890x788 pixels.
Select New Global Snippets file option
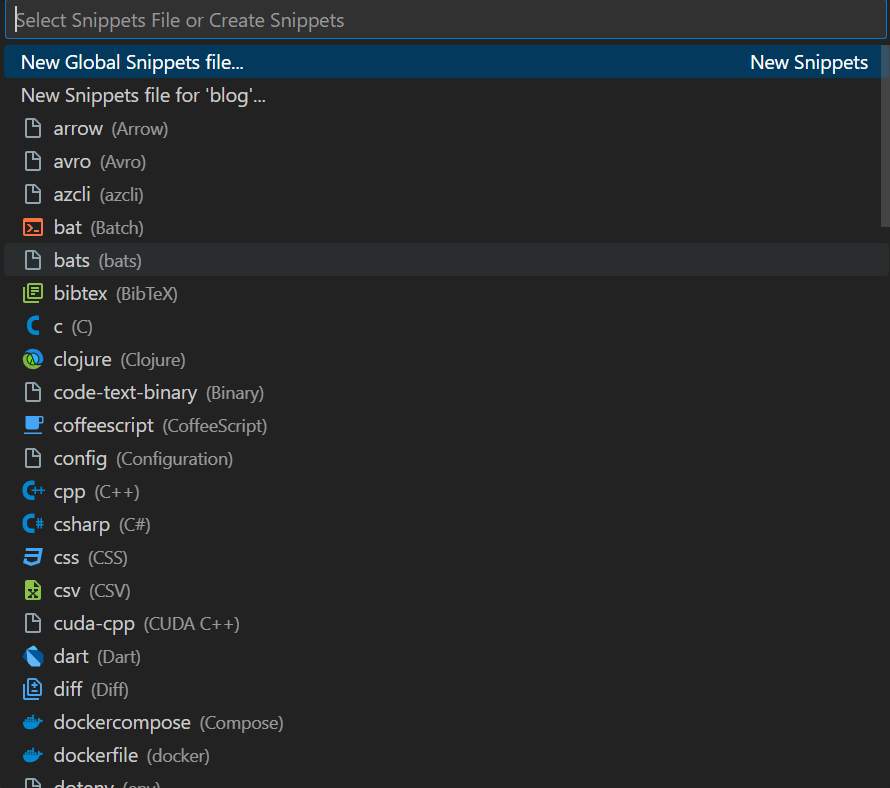click(443, 62)
